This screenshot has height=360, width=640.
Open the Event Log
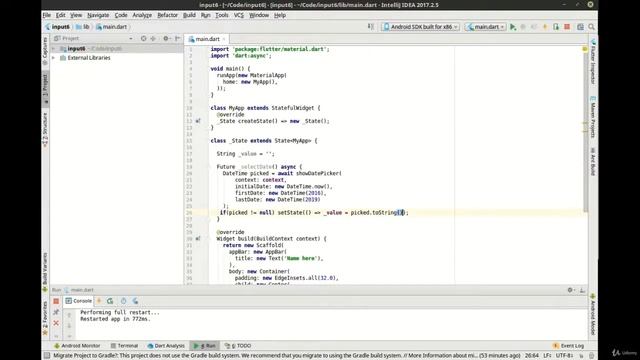pos(568,346)
